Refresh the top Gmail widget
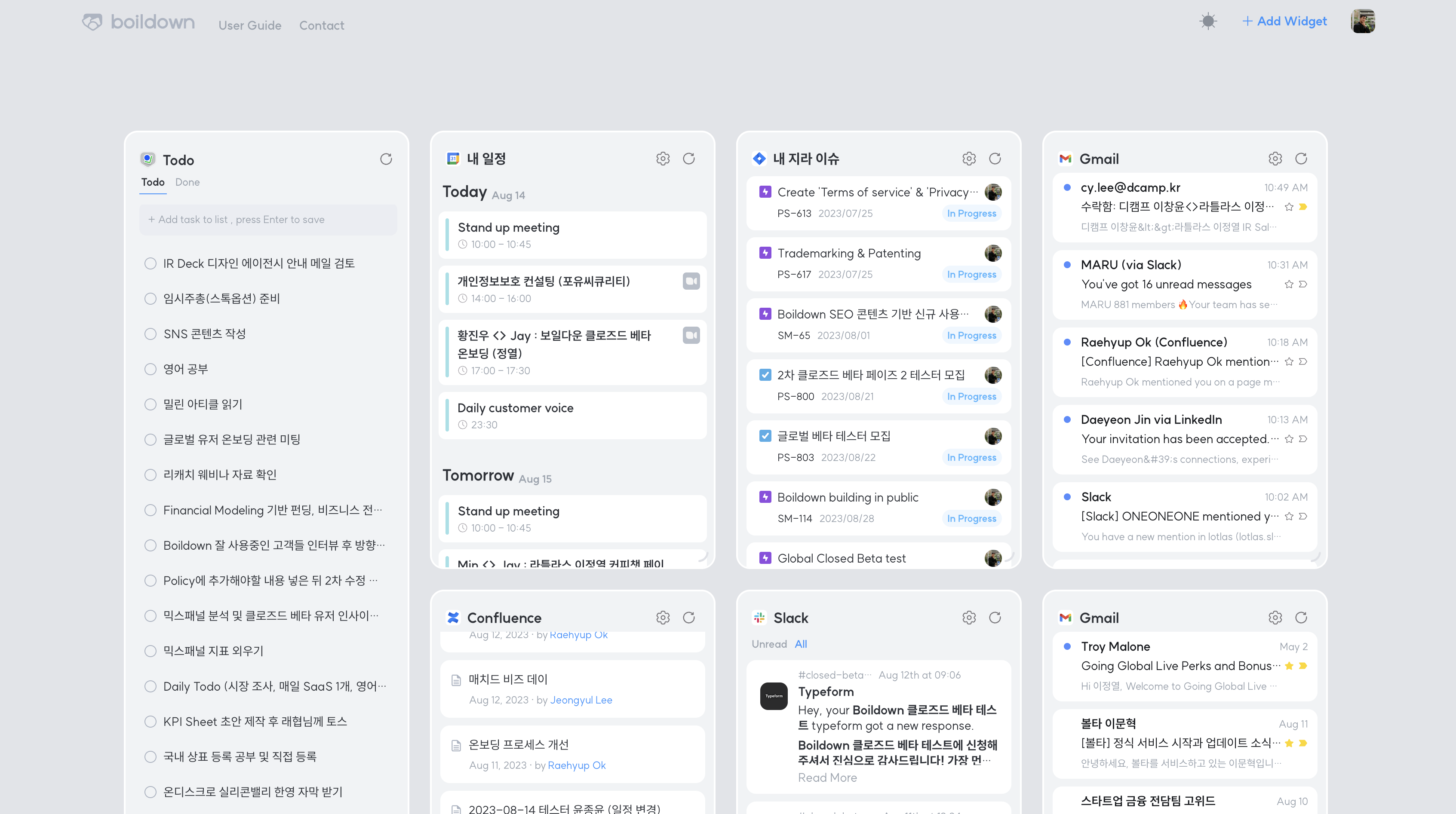Viewport: 1456px width, 814px height. pos(1301,159)
